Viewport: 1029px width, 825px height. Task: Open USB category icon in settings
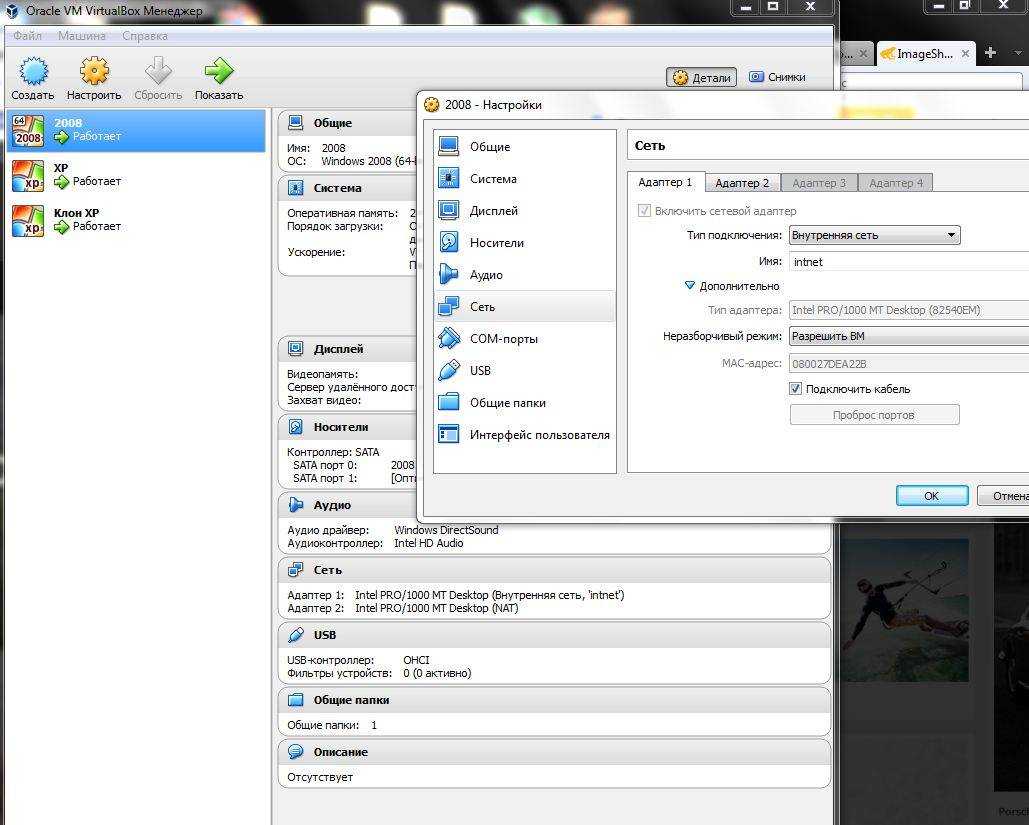tap(449, 370)
